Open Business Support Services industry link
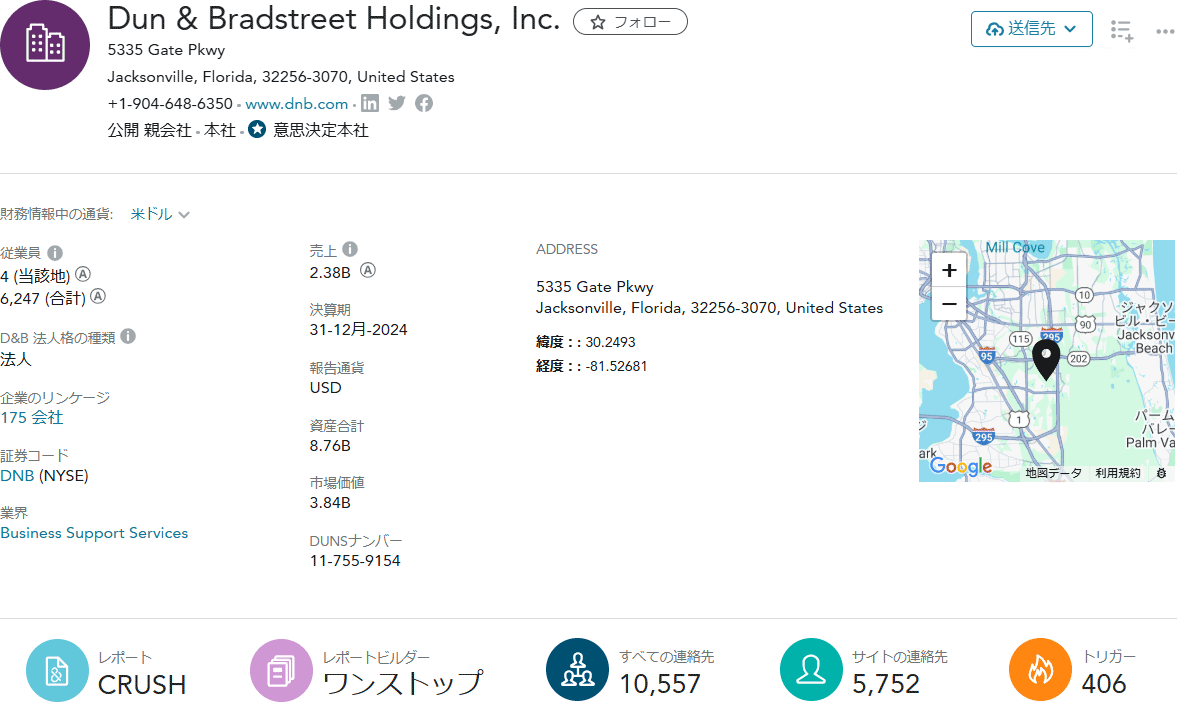This screenshot has width=1177, height=703. click(x=94, y=533)
